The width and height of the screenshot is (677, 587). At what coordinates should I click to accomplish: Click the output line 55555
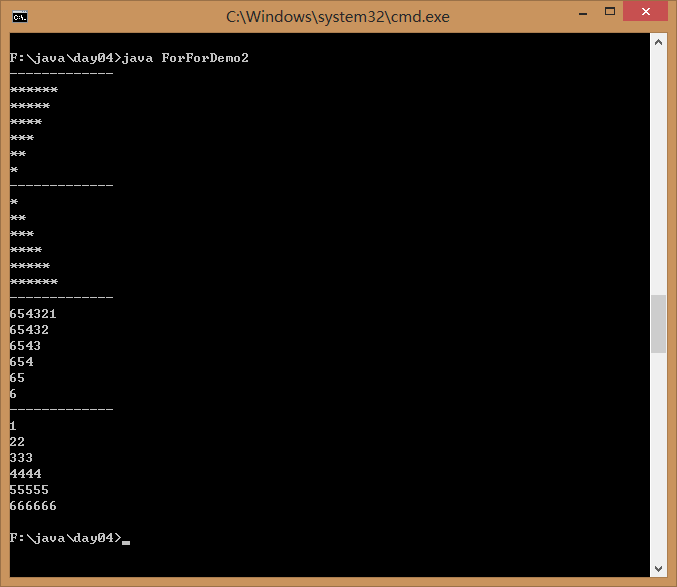29,490
